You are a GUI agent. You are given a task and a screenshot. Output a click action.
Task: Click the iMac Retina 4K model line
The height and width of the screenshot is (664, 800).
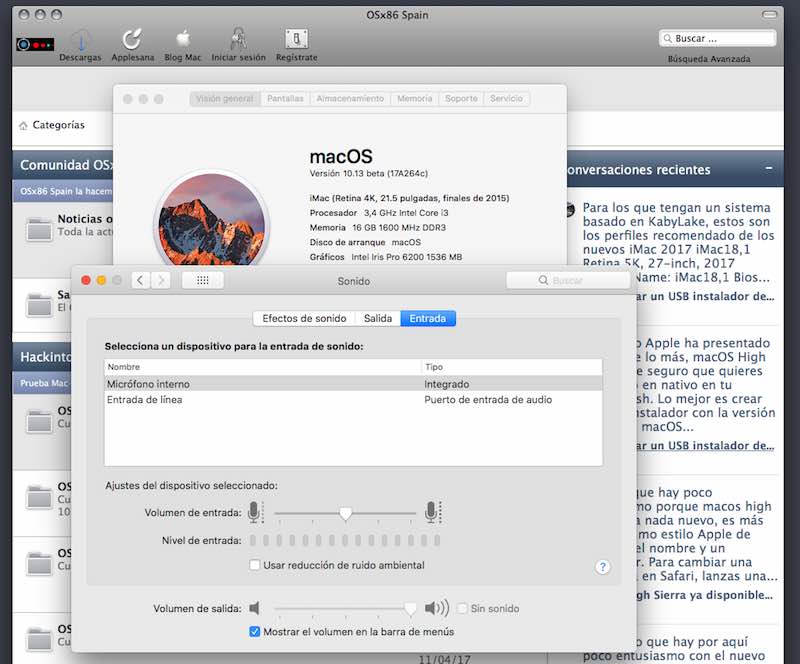pyautogui.click(x=409, y=198)
